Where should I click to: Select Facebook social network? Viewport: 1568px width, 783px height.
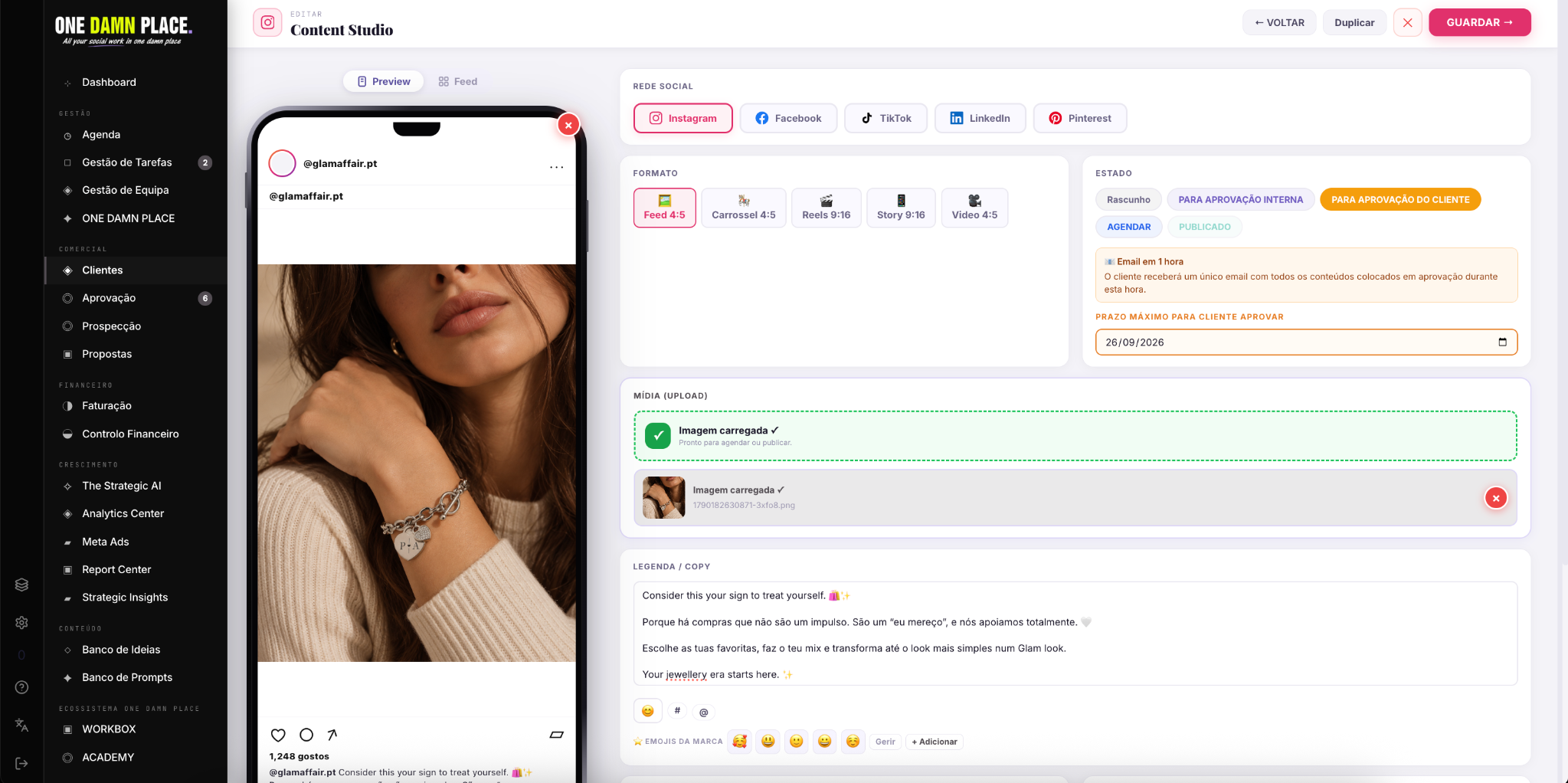click(788, 118)
